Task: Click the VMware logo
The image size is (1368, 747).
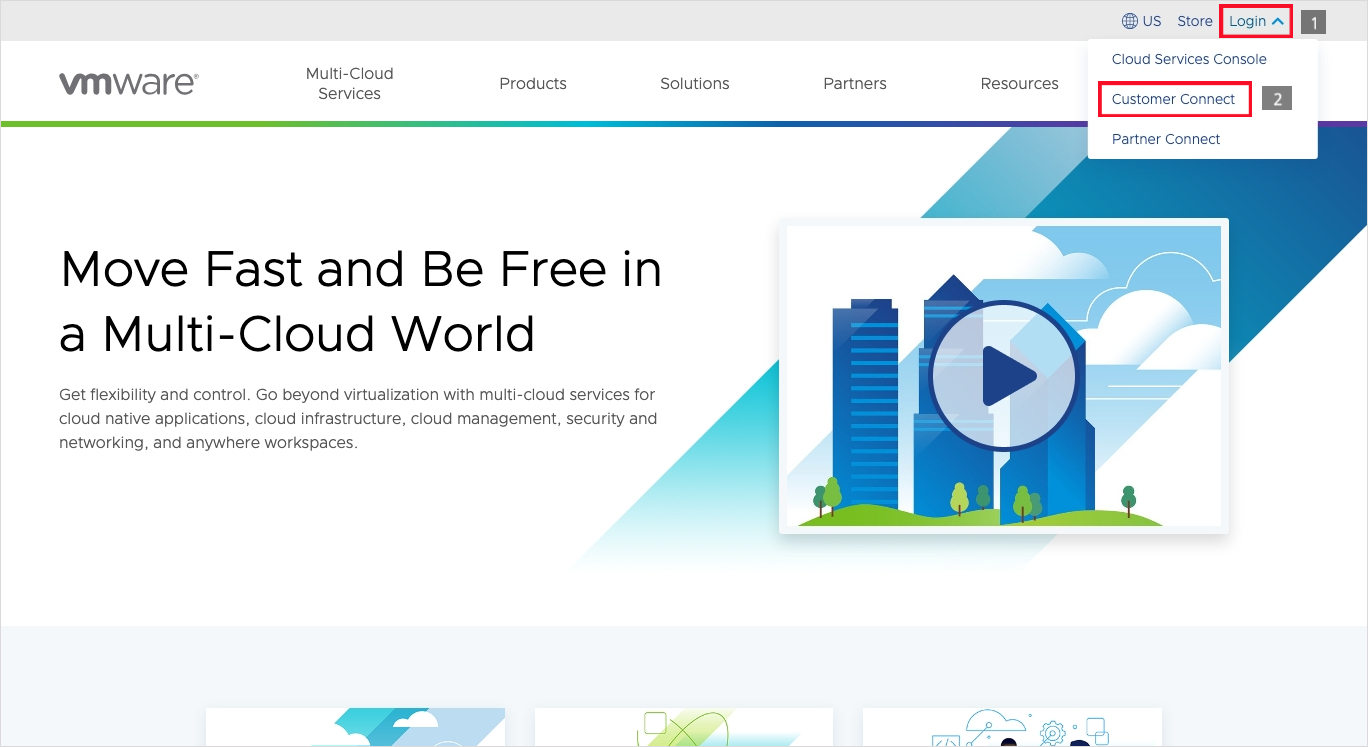Action: pos(128,84)
